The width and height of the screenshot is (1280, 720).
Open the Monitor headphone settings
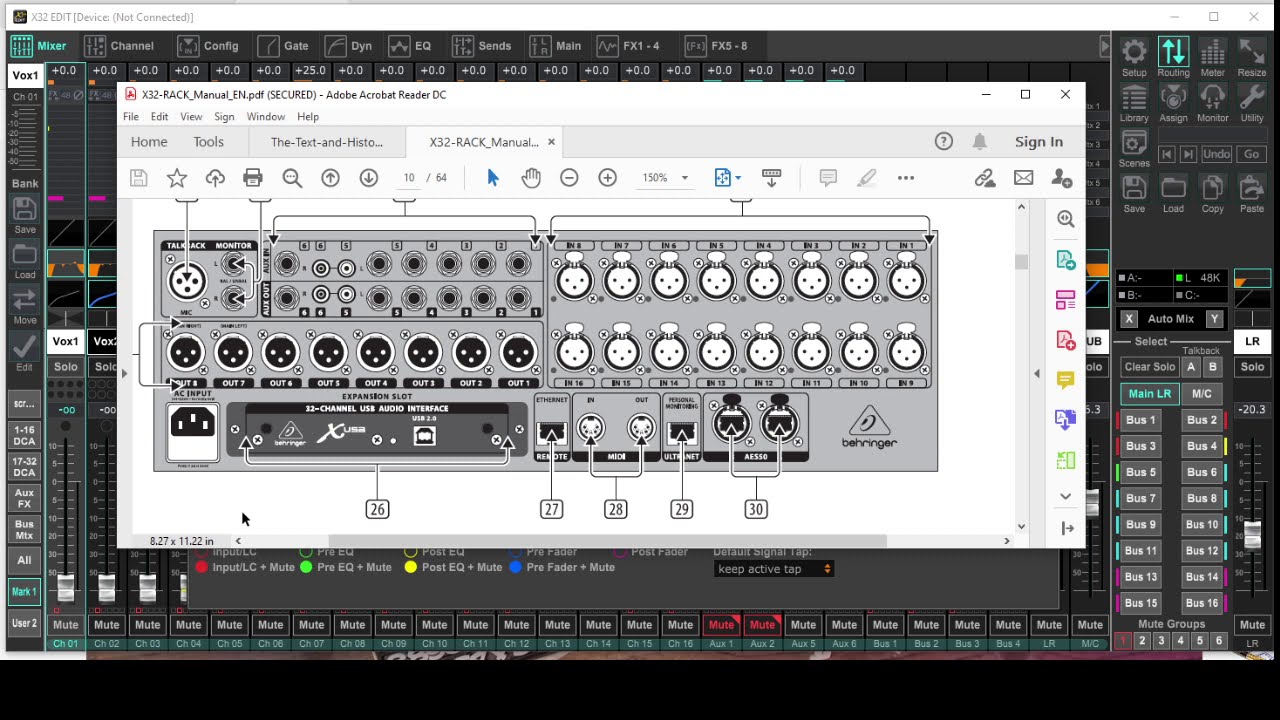pos(1212,103)
